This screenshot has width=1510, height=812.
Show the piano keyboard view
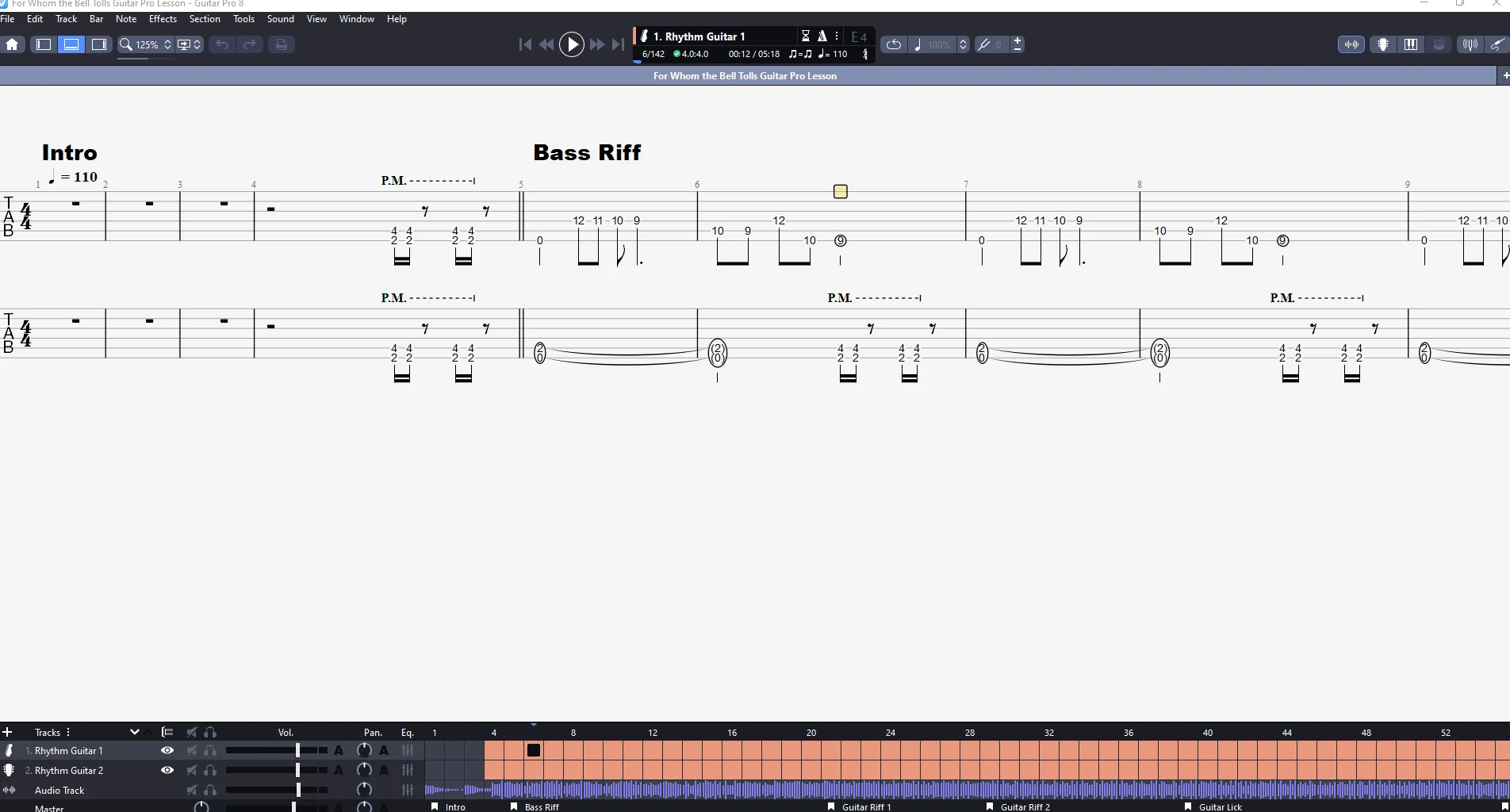[1411, 44]
